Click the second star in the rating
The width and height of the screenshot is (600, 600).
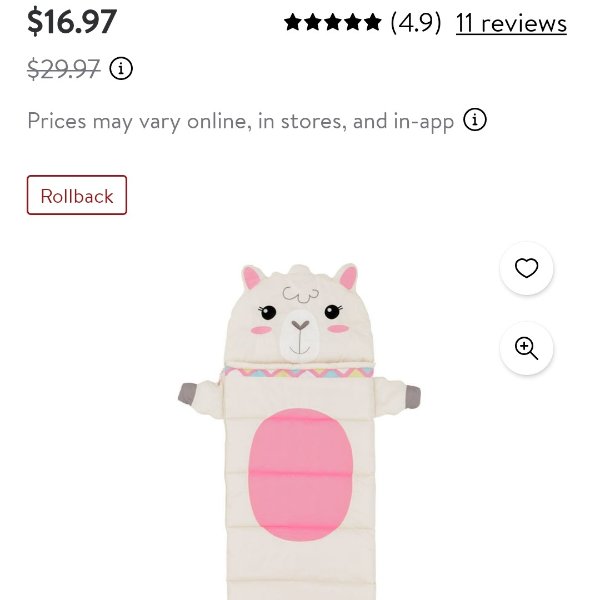click(313, 22)
